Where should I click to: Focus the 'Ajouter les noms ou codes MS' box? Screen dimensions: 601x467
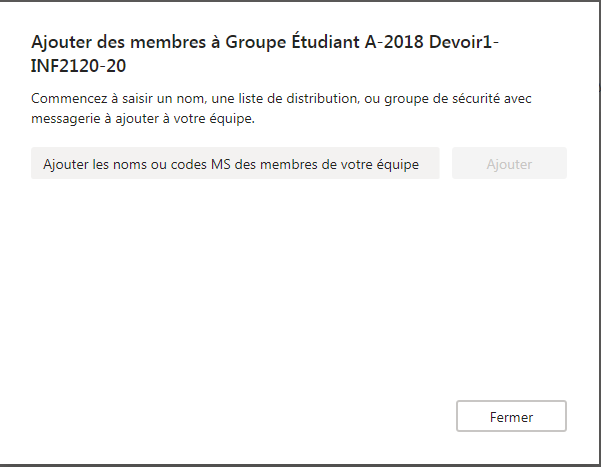(x=235, y=164)
